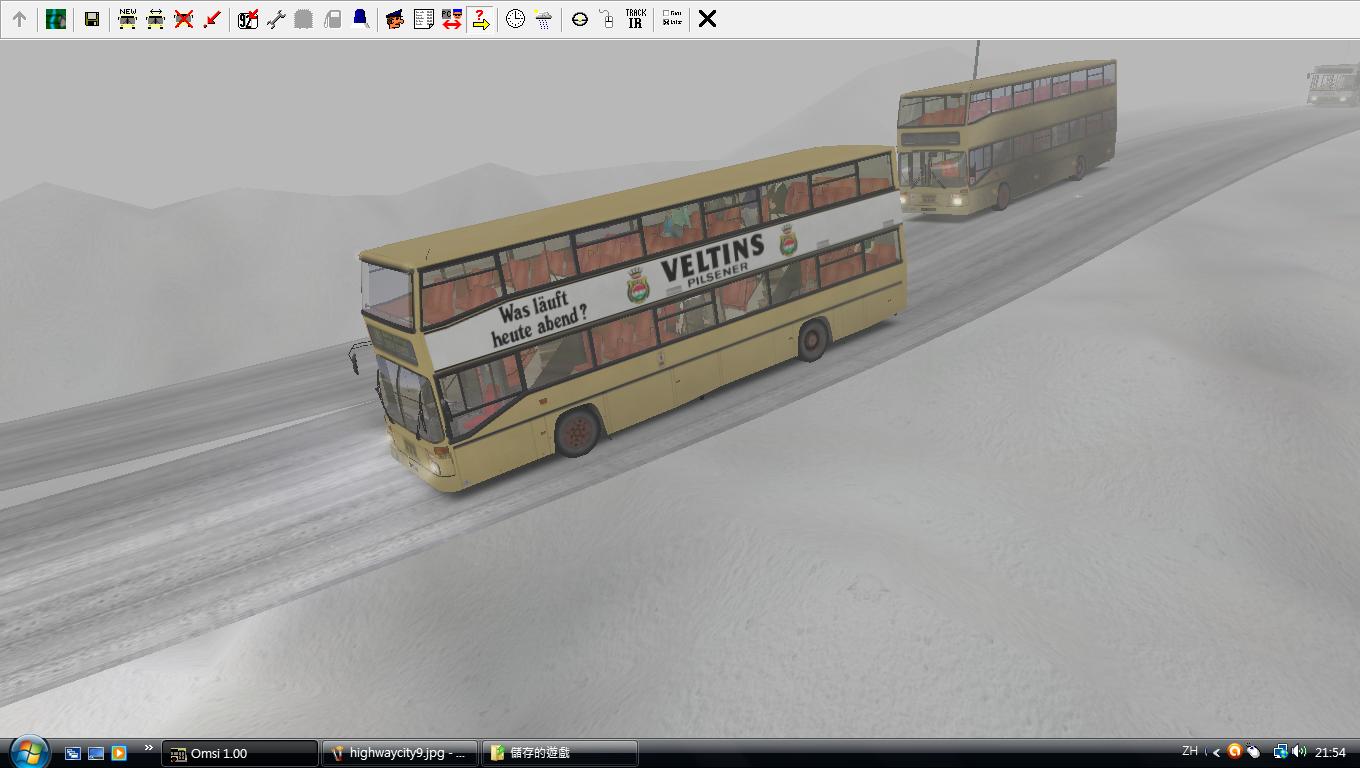Screen dimensions: 1360x768
Task: Save the situation with the floppy disk icon
Action: pos(91,19)
